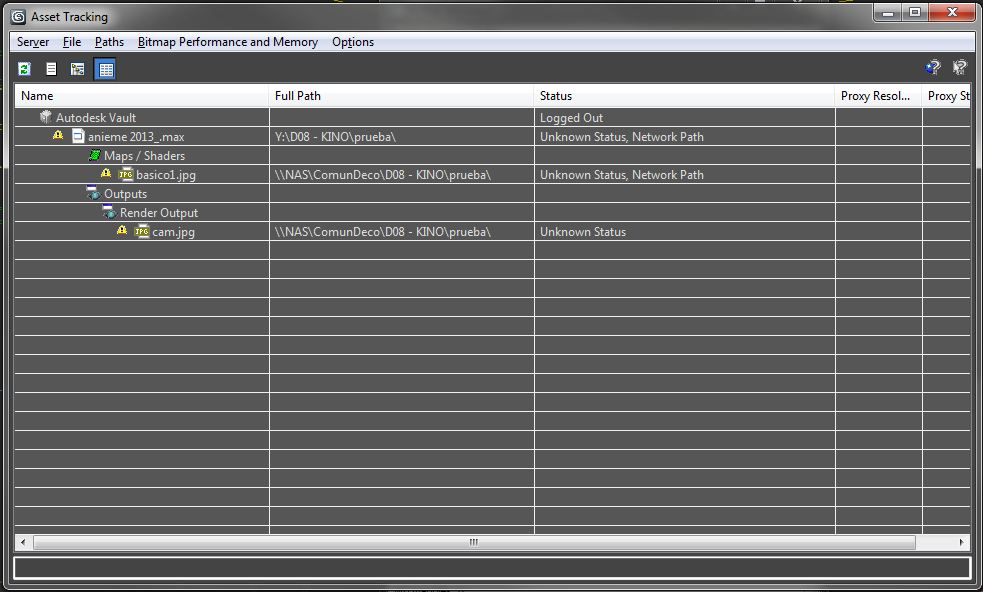Select the Outputs node
This screenshot has width=983, height=592.
click(125, 194)
